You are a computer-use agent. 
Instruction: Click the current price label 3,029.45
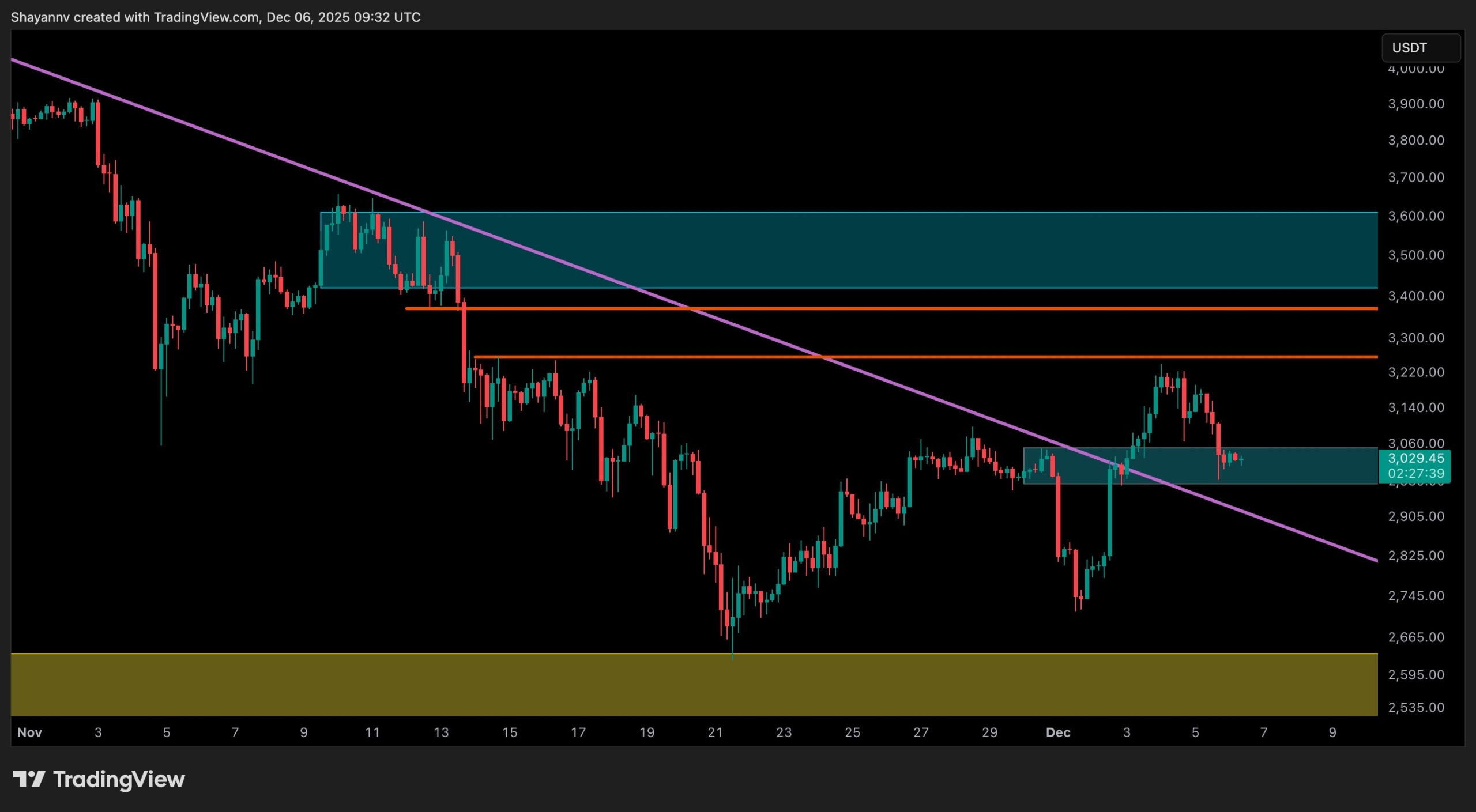1415,458
